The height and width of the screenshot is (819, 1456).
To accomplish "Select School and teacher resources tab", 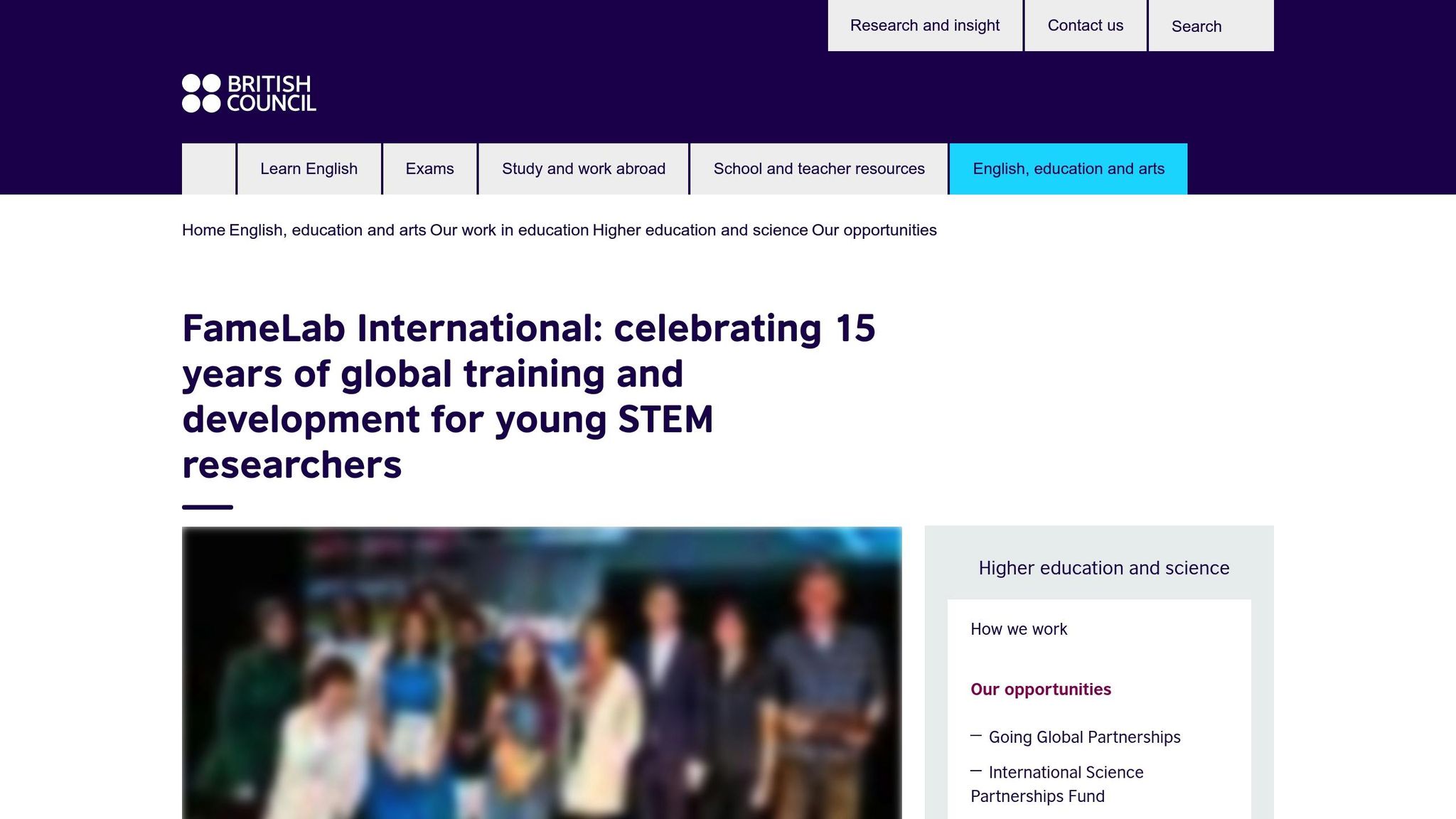I will click(x=819, y=168).
